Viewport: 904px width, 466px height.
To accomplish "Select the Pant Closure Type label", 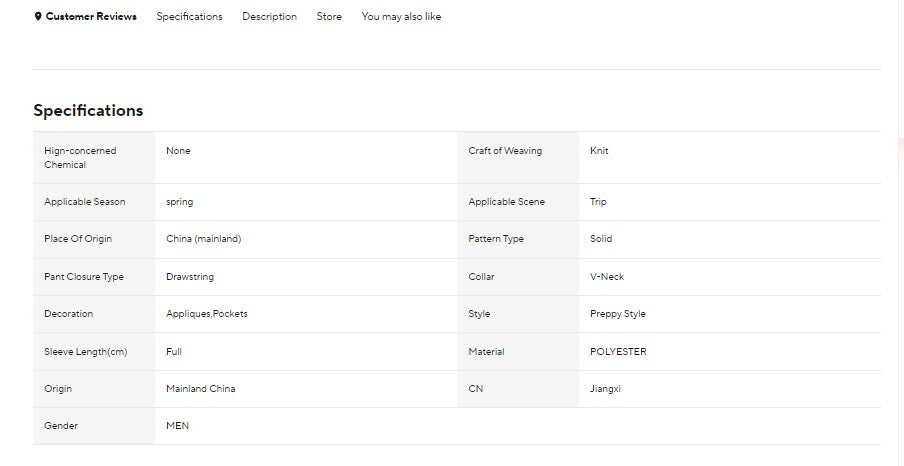I will click(84, 277).
